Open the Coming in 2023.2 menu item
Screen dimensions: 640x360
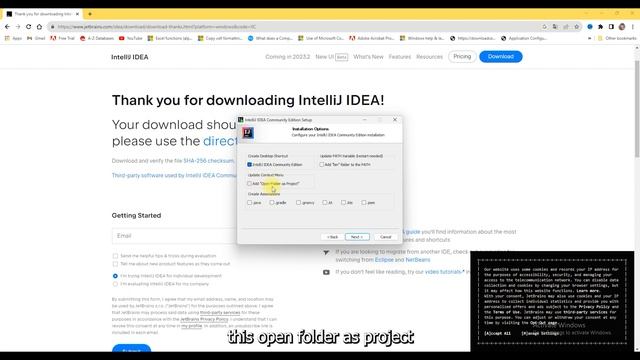point(288,57)
